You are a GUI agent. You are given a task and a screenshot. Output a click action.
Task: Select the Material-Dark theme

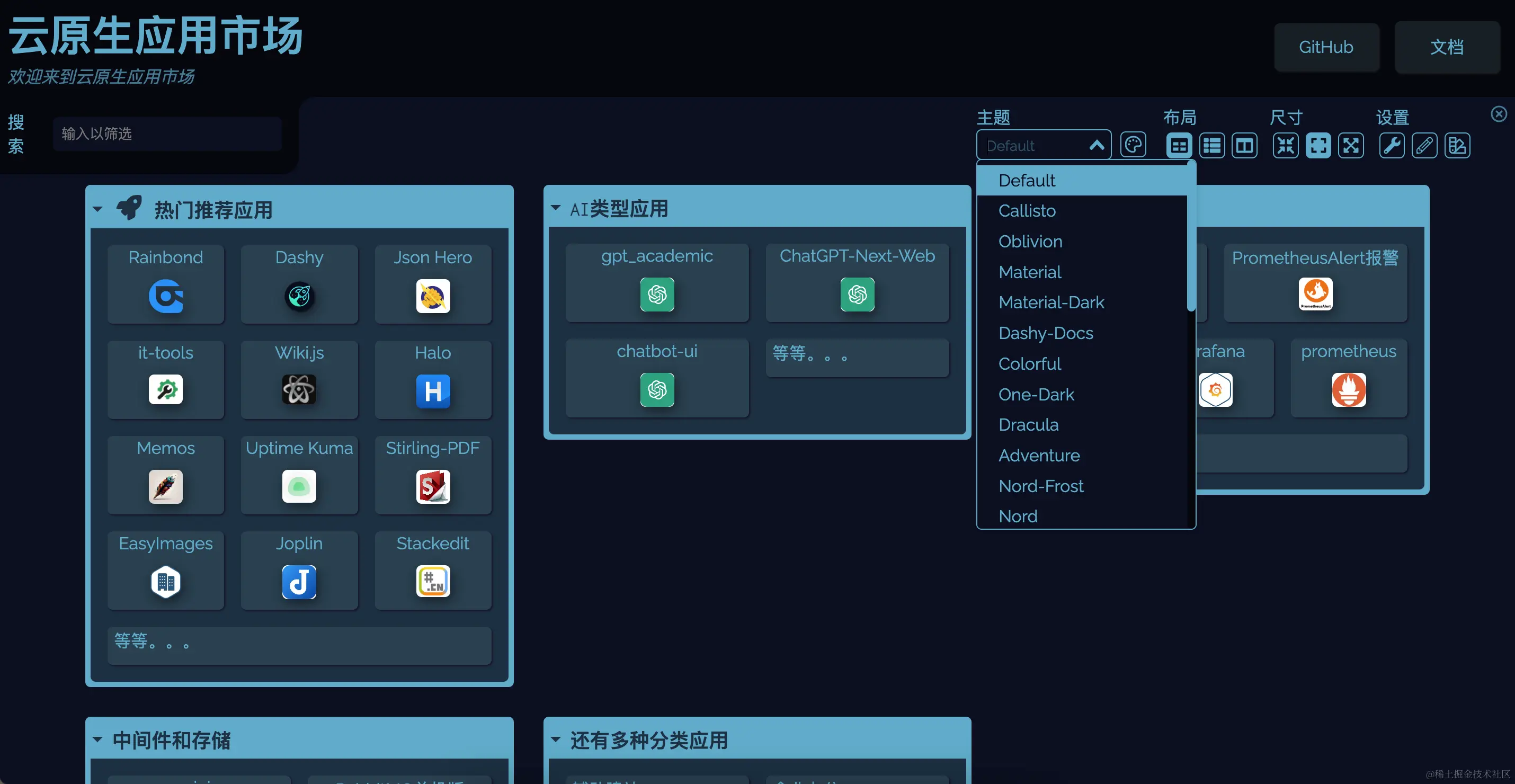[x=1082, y=302]
